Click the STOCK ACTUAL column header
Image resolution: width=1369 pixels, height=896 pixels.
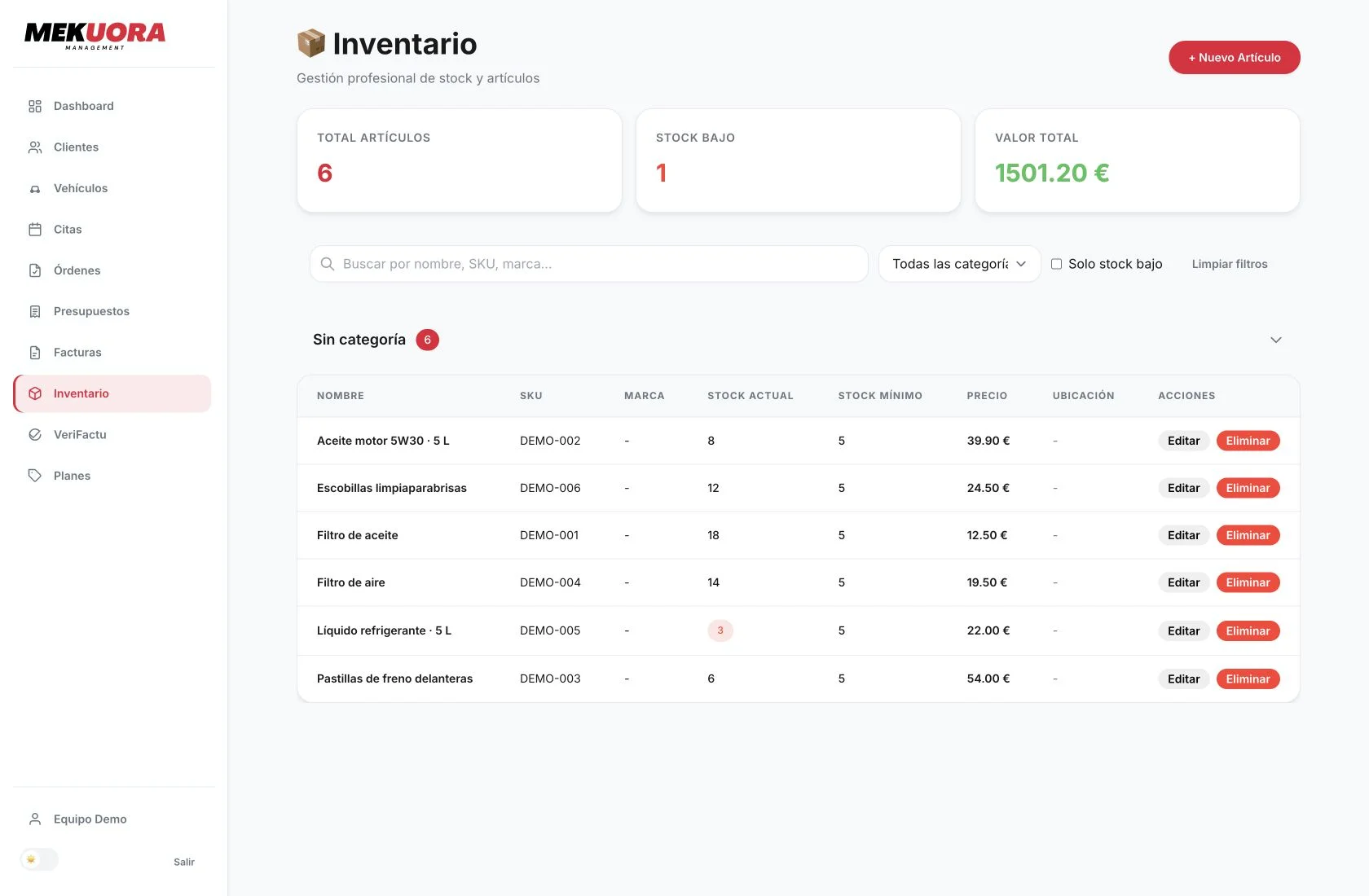[x=750, y=396]
